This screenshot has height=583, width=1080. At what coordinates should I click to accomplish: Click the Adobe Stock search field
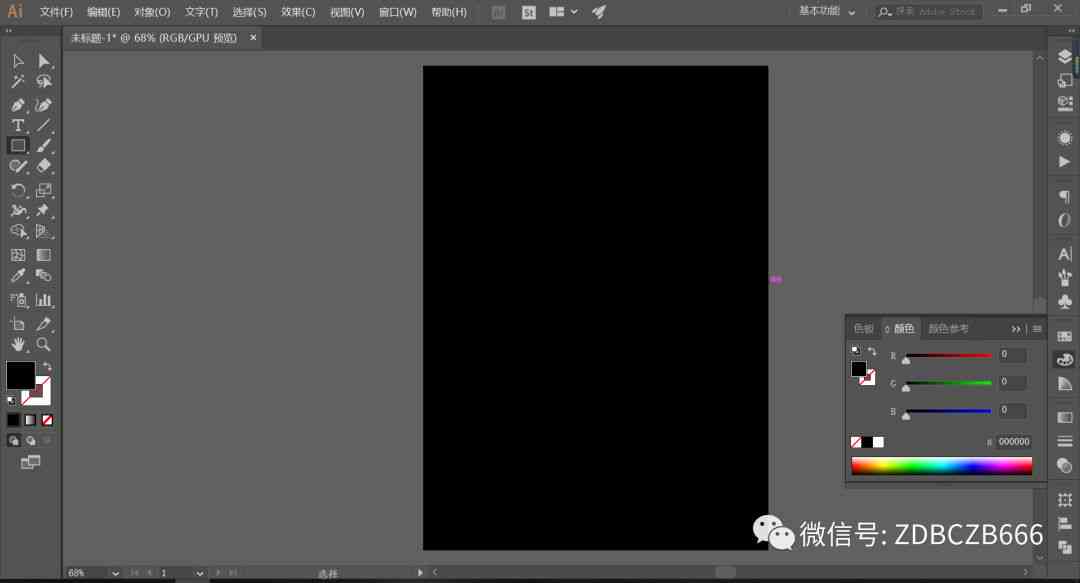click(928, 12)
